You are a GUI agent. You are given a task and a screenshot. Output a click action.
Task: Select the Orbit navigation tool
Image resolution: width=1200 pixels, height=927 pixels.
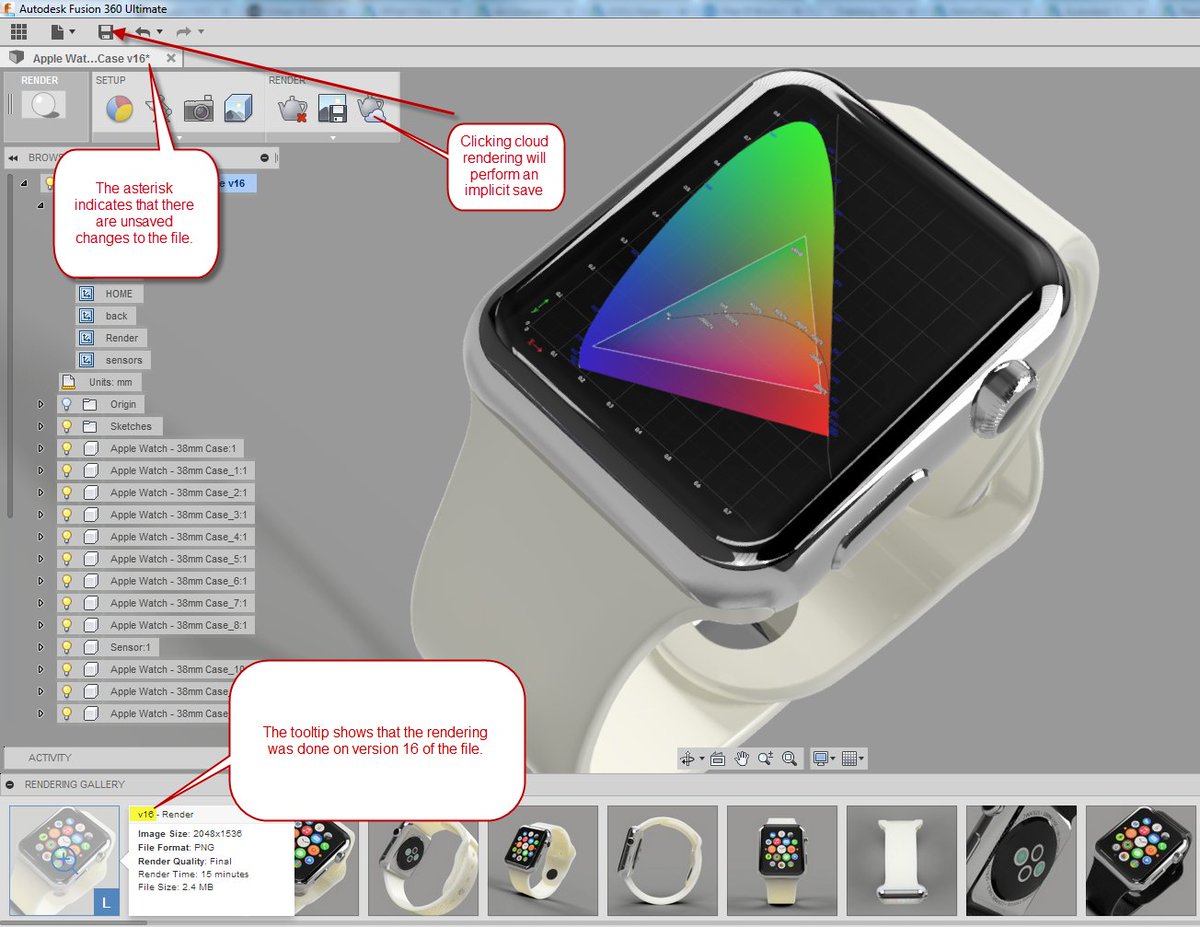(687, 758)
